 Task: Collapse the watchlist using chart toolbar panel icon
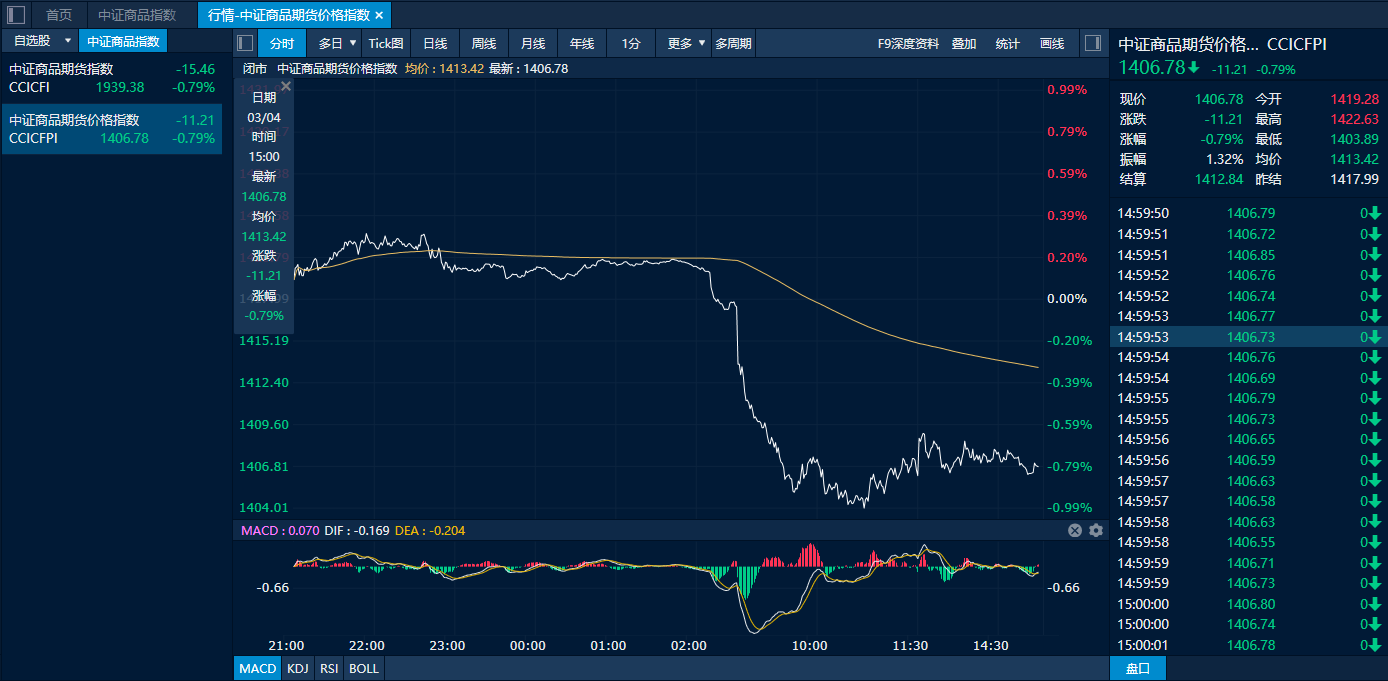coord(245,43)
